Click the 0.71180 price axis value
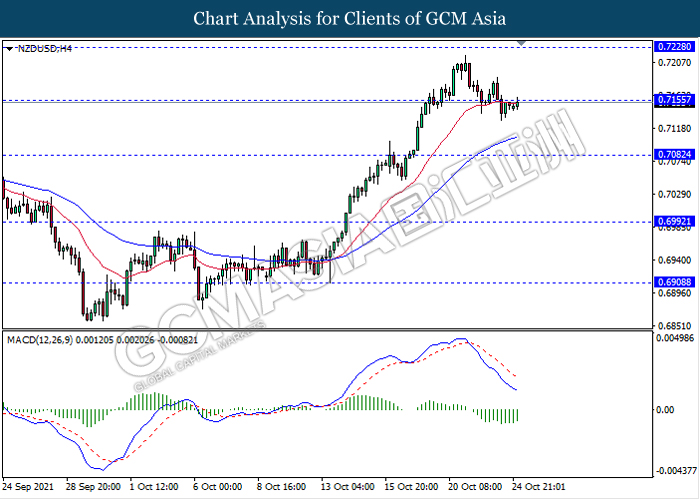 pos(675,129)
